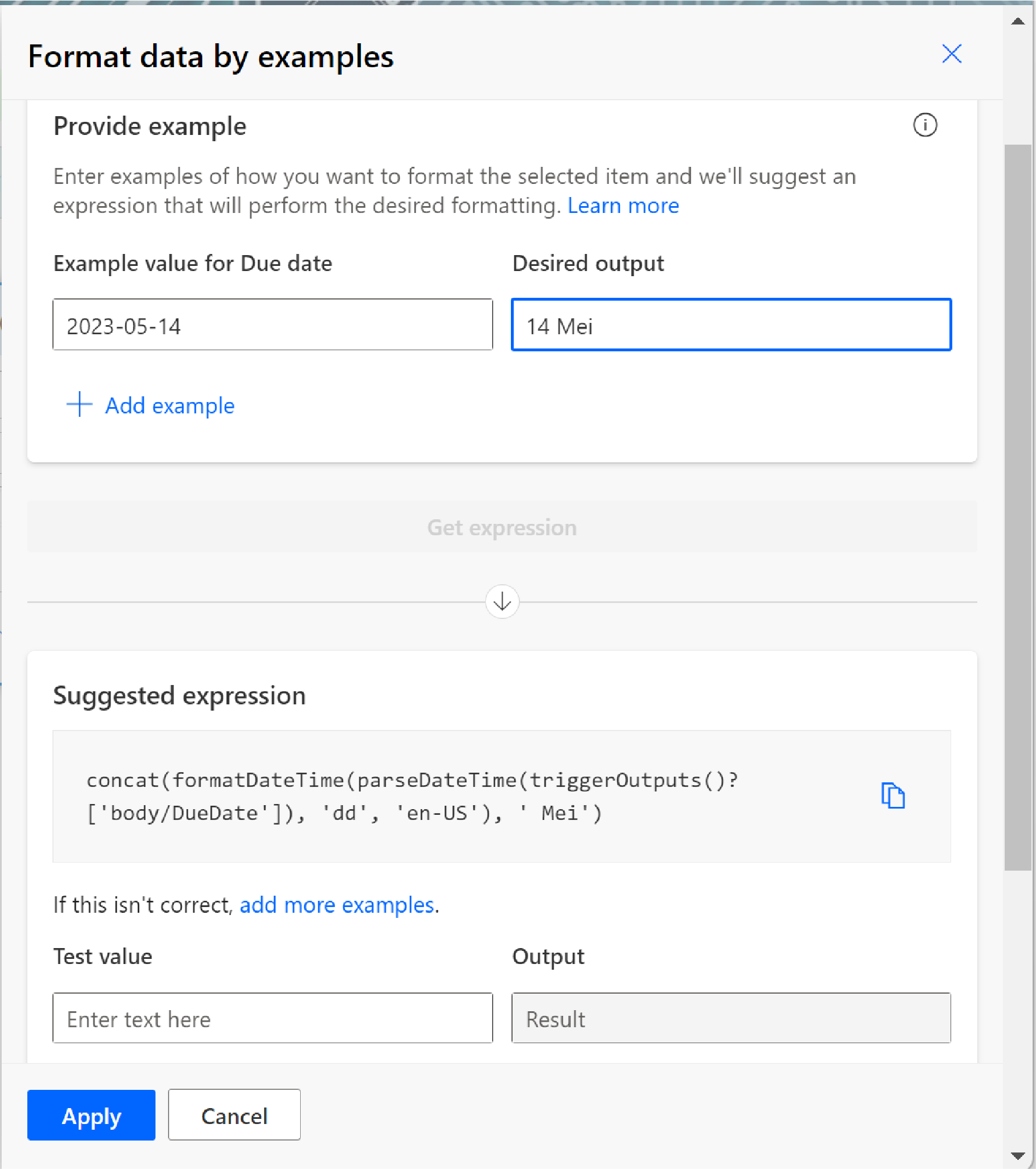The height and width of the screenshot is (1169, 1036).
Task: Focus the Example value for Due date field
Action: click(272, 324)
